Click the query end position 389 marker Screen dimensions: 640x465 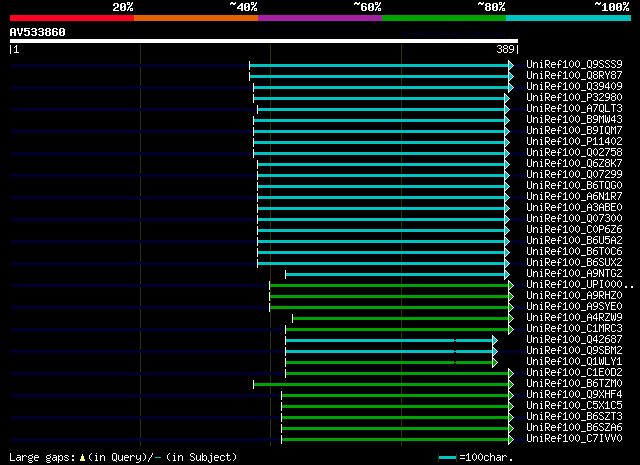click(507, 49)
